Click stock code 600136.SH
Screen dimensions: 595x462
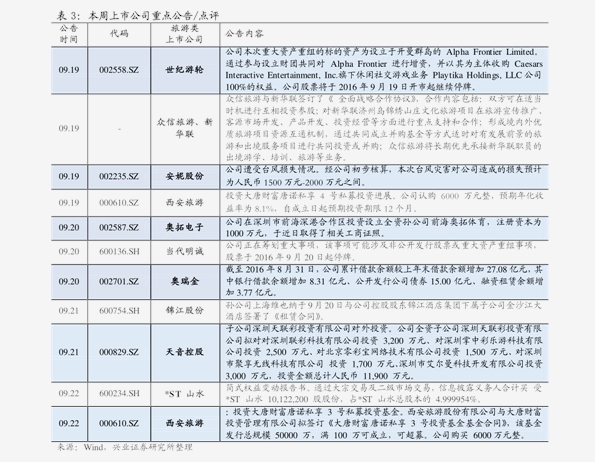119,251
